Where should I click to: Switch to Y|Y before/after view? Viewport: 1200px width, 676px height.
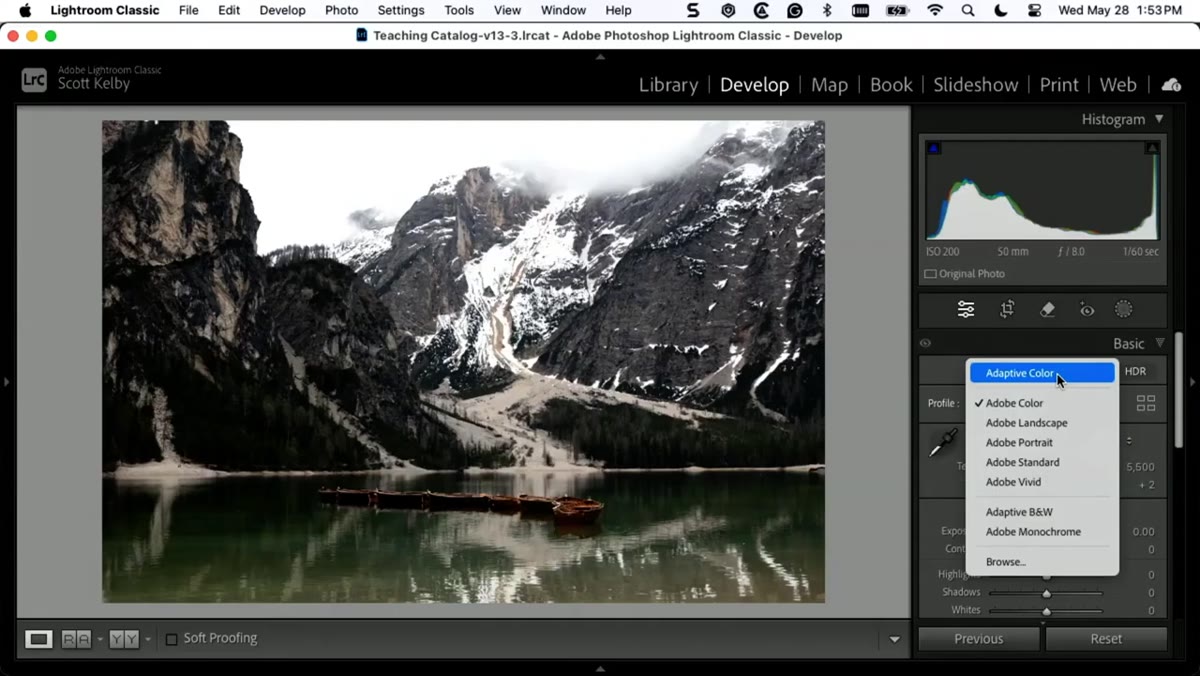[124, 639]
